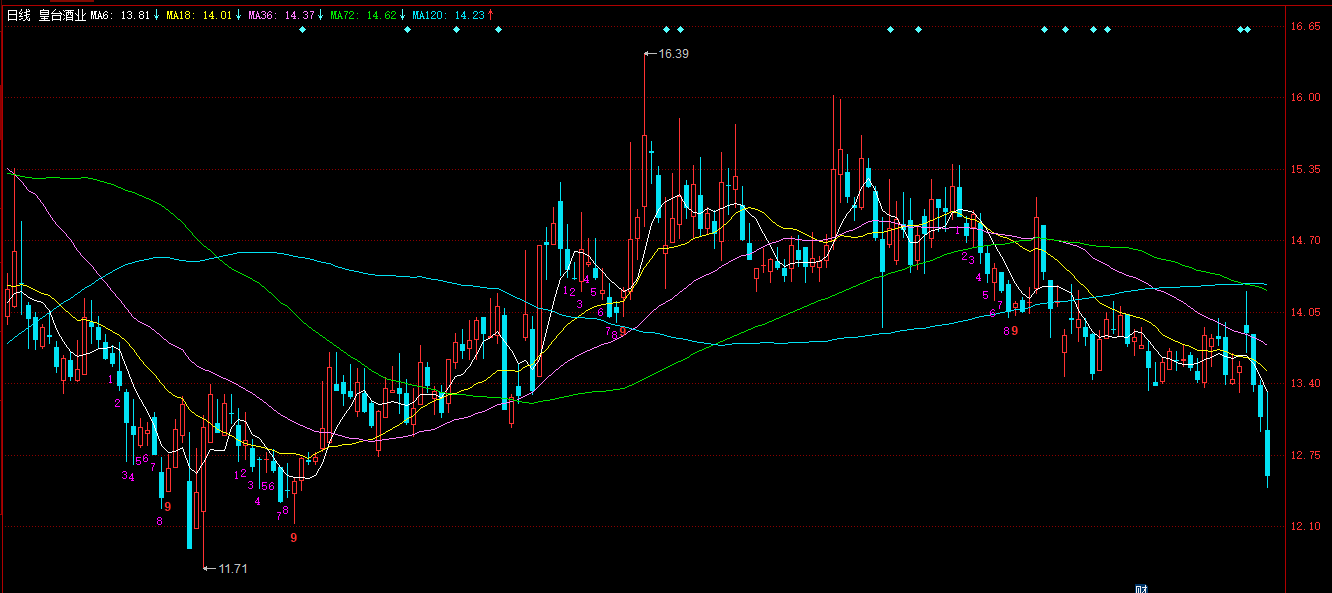Click the 日线 daily period label
The width and height of the screenshot is (1332, 593).
pos(19,16)
